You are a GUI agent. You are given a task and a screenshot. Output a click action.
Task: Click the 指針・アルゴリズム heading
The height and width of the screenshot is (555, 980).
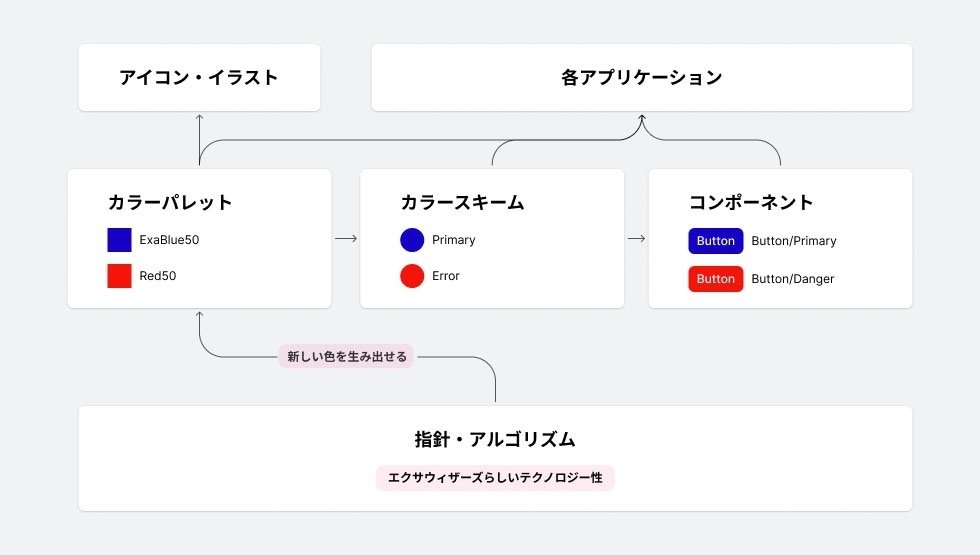(x=495, y=439)
